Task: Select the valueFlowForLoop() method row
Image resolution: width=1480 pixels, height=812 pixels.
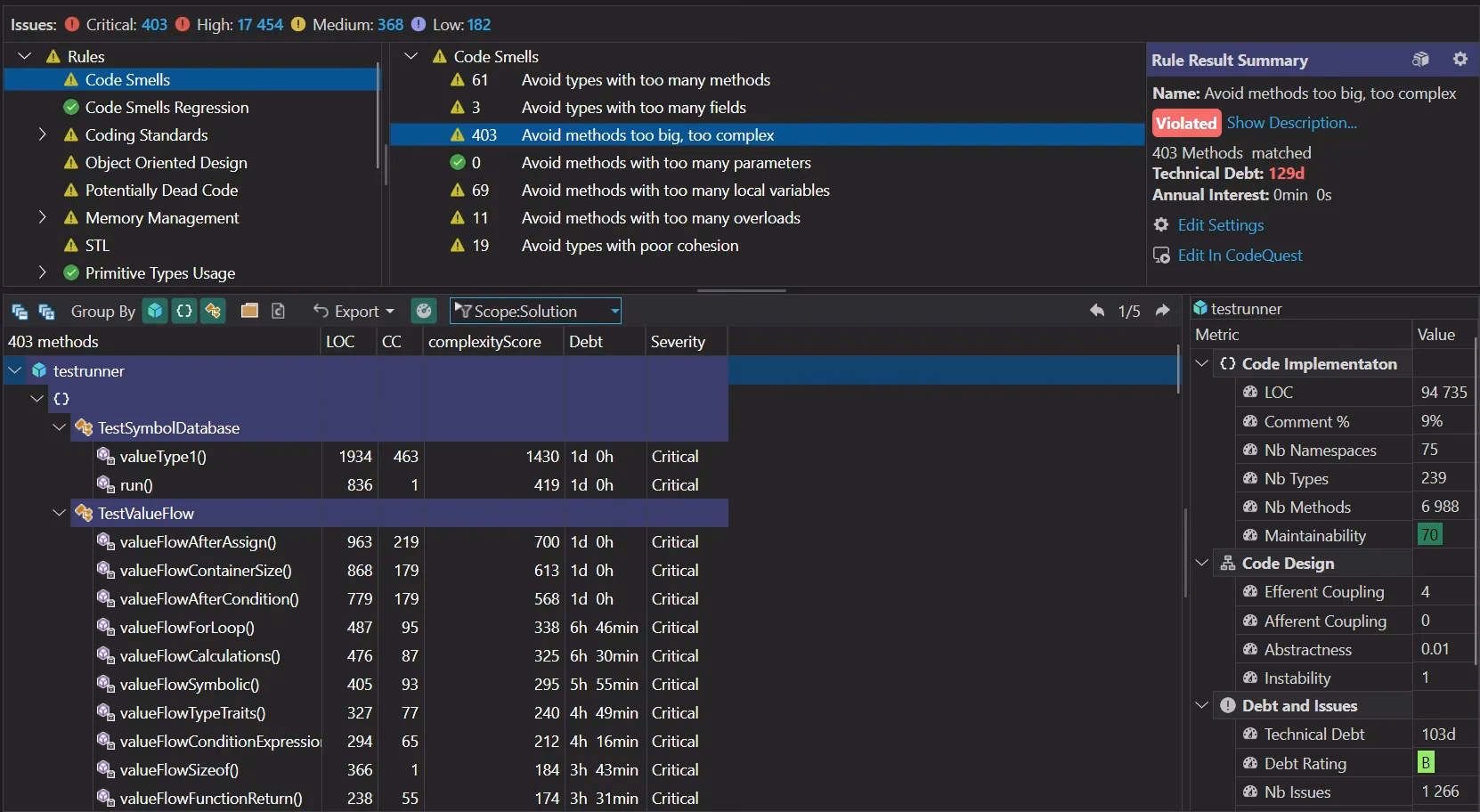Action: [367, 628]
